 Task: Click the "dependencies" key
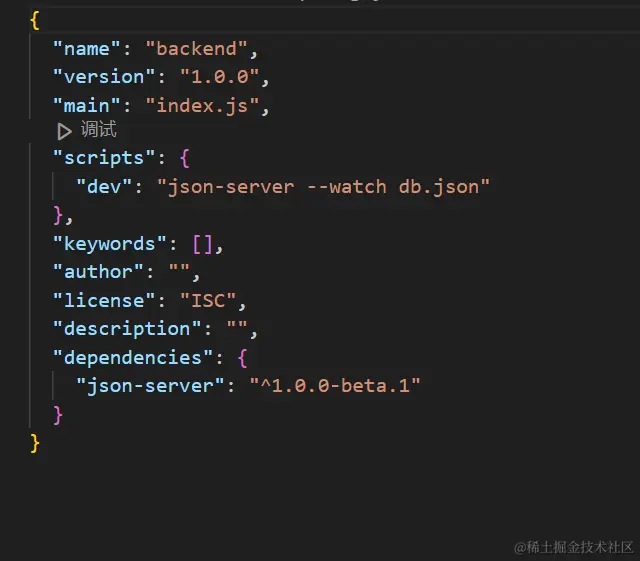coord(133,358)
